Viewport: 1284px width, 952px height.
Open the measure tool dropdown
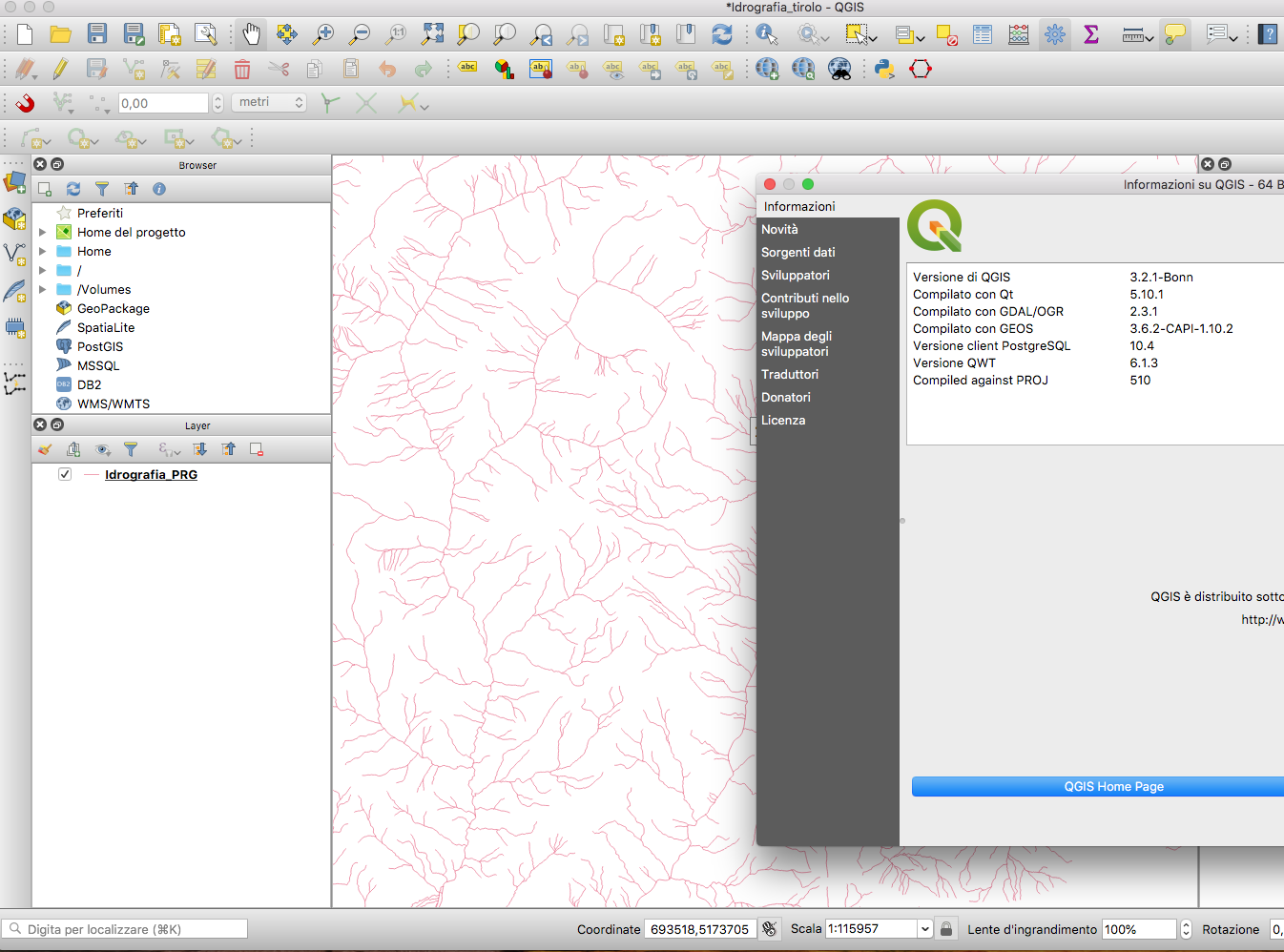point(1149,38)
